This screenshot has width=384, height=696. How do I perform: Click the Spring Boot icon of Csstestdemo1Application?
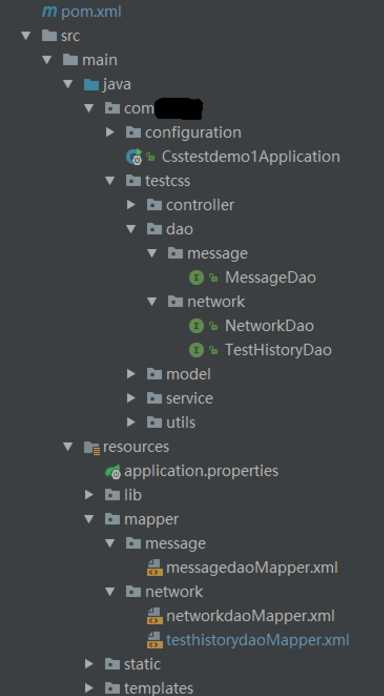134,157
